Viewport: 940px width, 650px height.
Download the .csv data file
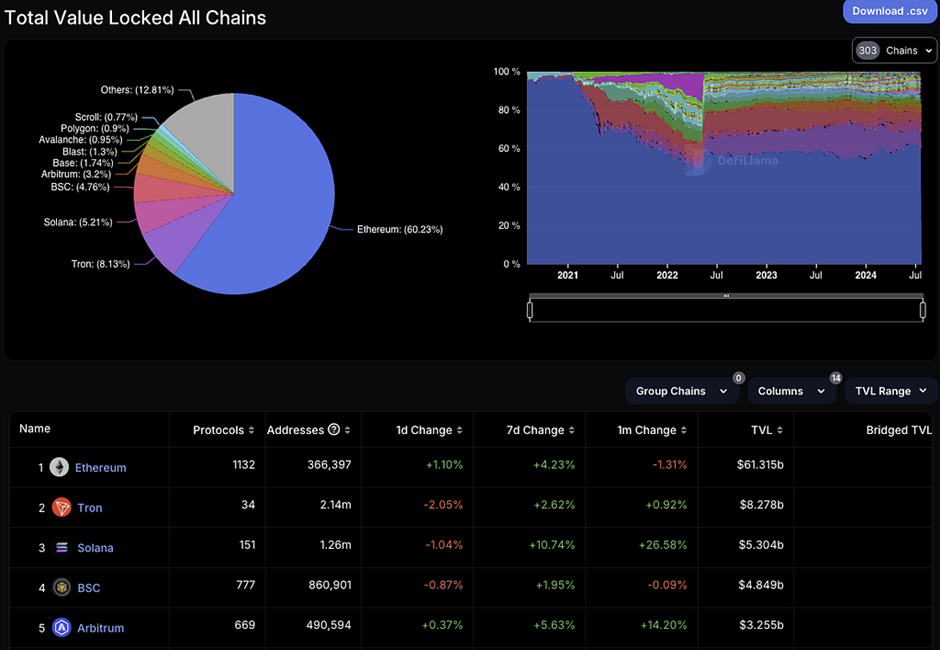[890, 11]
